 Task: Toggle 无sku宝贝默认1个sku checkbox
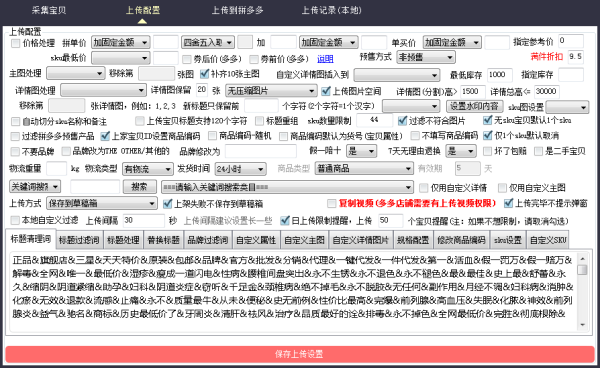pyautogui.click(x=488, y=120)
